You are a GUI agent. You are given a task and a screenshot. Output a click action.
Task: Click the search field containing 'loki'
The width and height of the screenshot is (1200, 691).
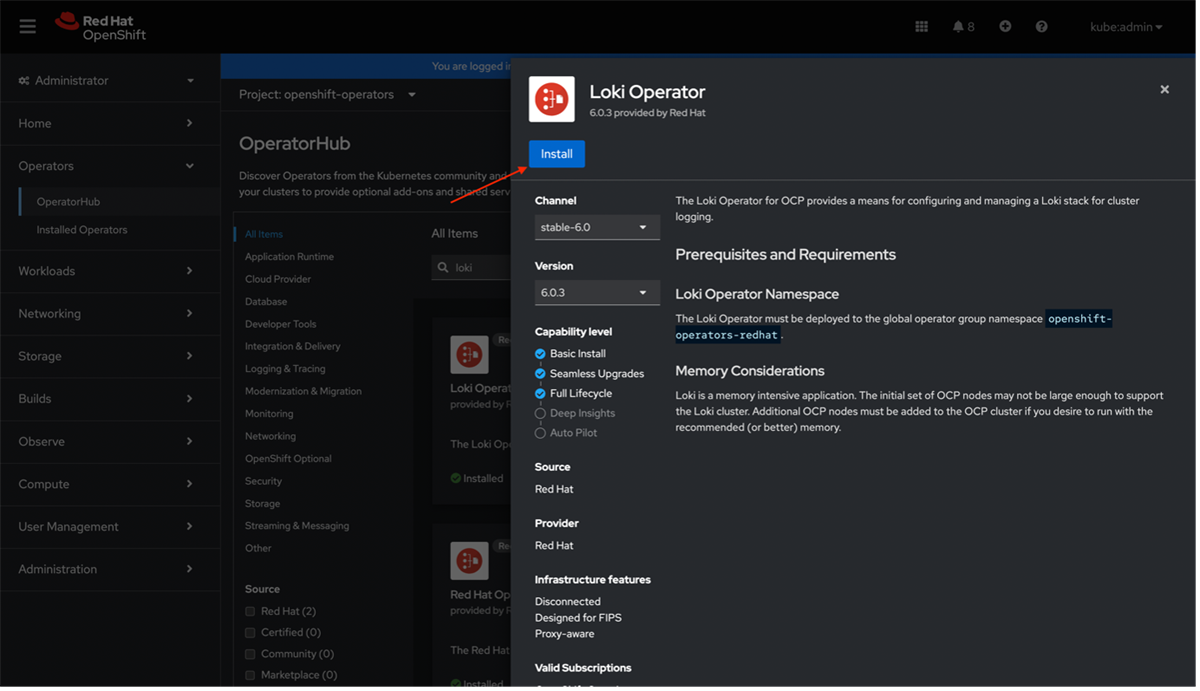point(470,268)
